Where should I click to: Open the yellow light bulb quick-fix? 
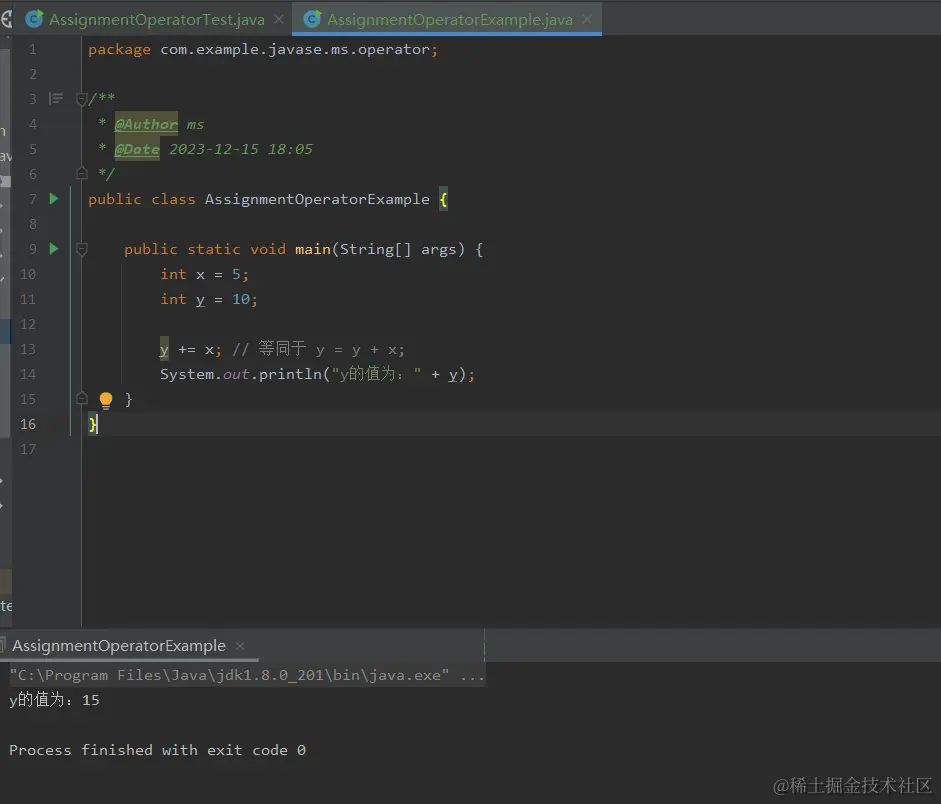(106, 400)
